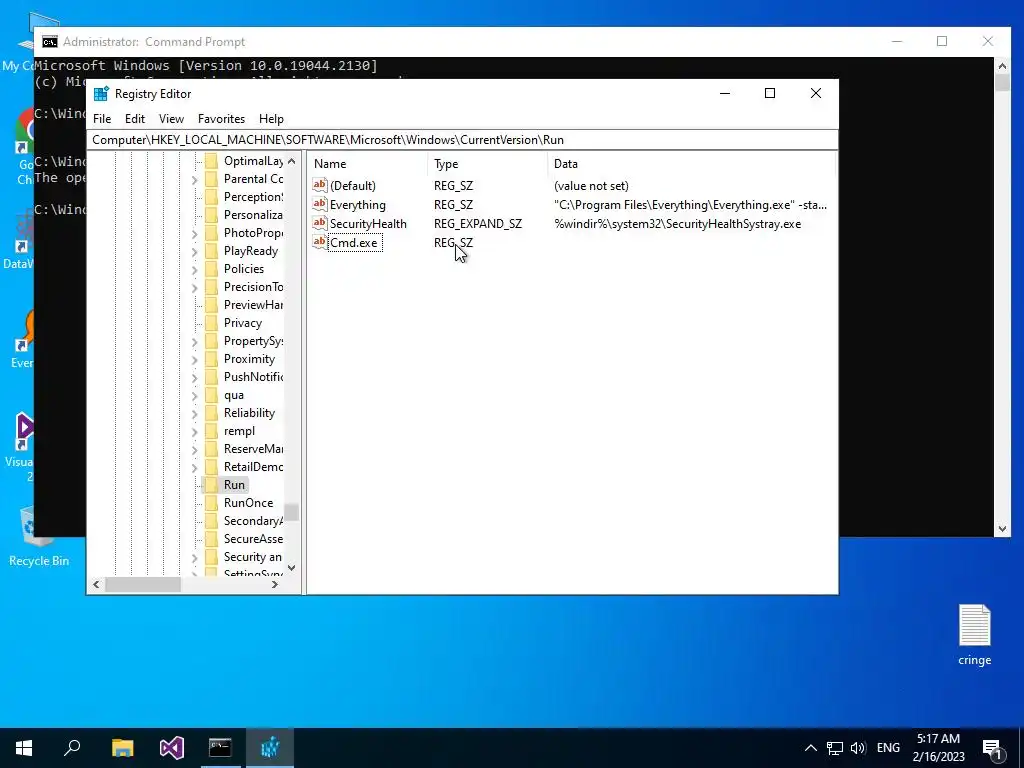
Task: Click the Registry Editor title bar icon
Action: (101, 94)
